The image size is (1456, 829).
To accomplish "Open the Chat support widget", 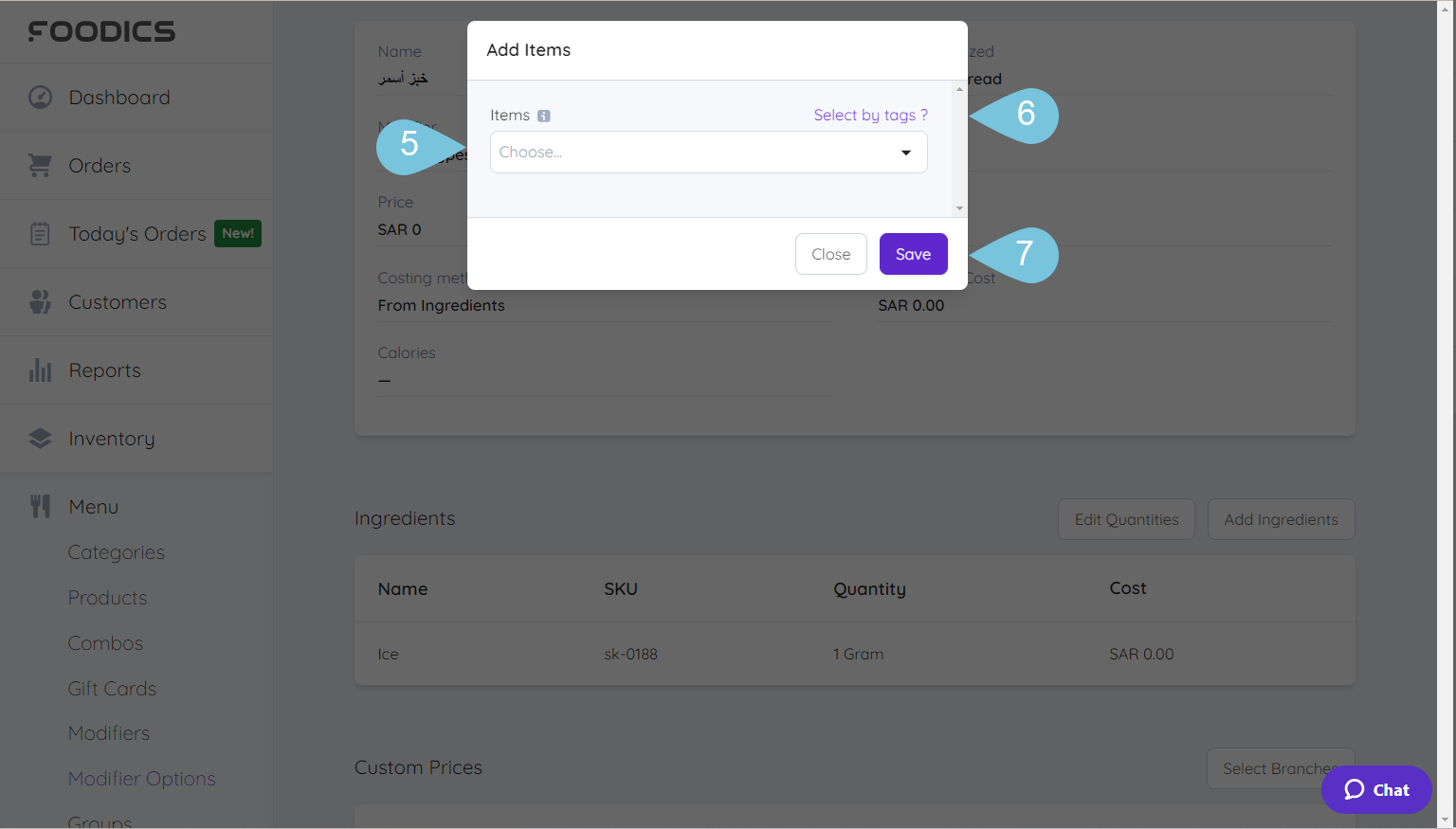I will (1375, 789).
